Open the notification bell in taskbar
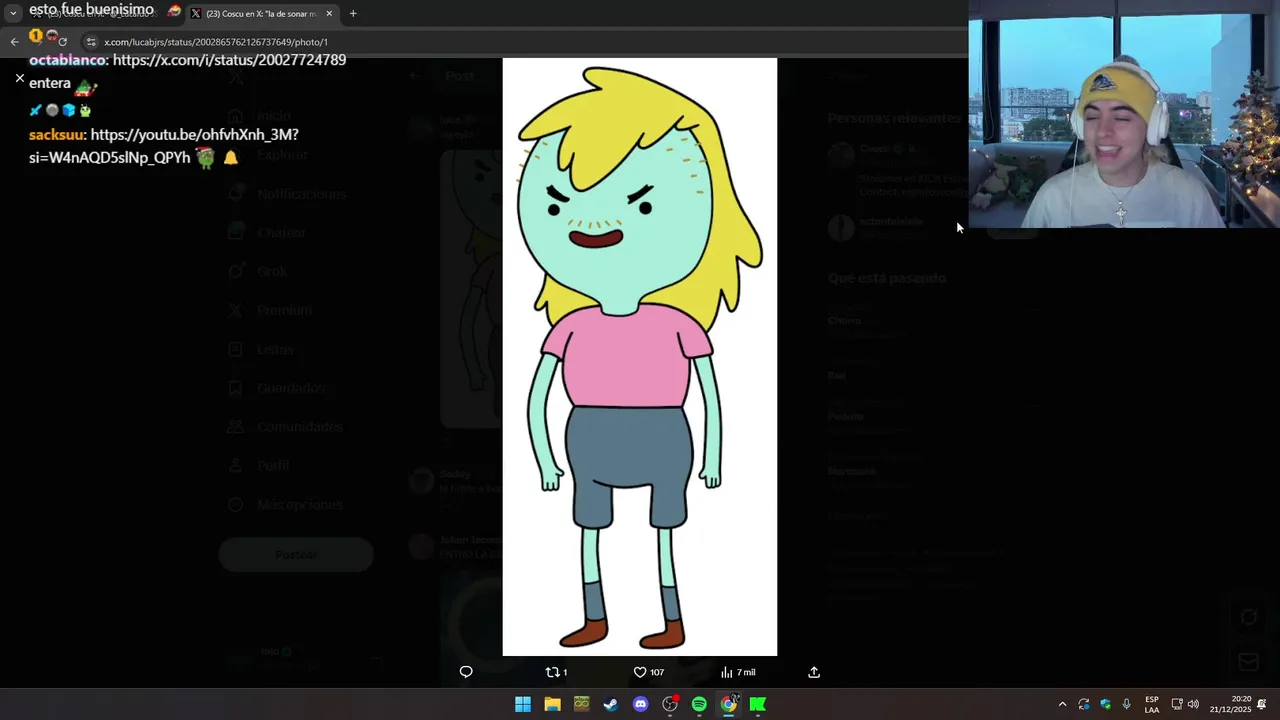The image size is (1280, 720). click(1262, 704)
